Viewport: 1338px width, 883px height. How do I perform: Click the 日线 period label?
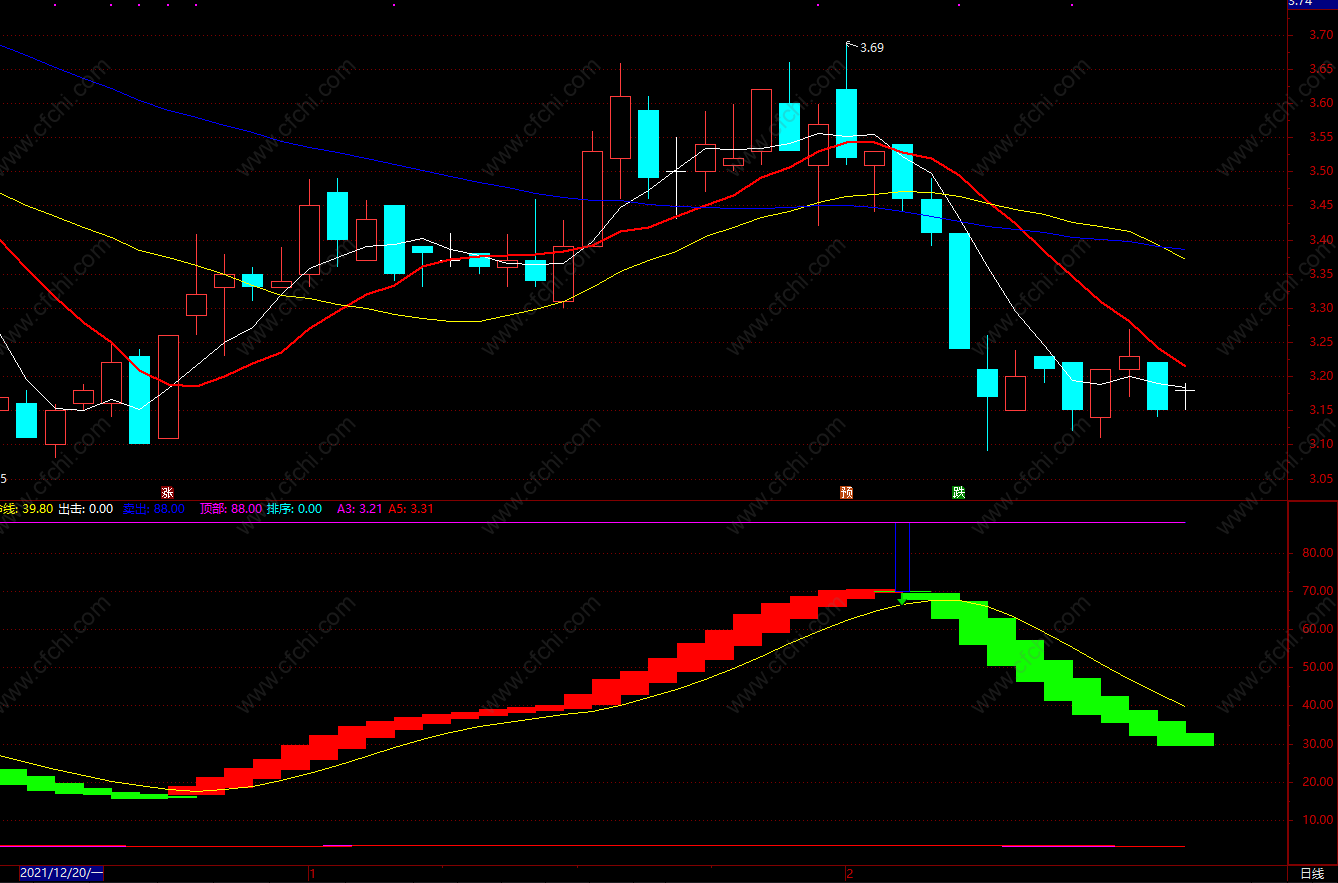click(x=1311, y=874)
